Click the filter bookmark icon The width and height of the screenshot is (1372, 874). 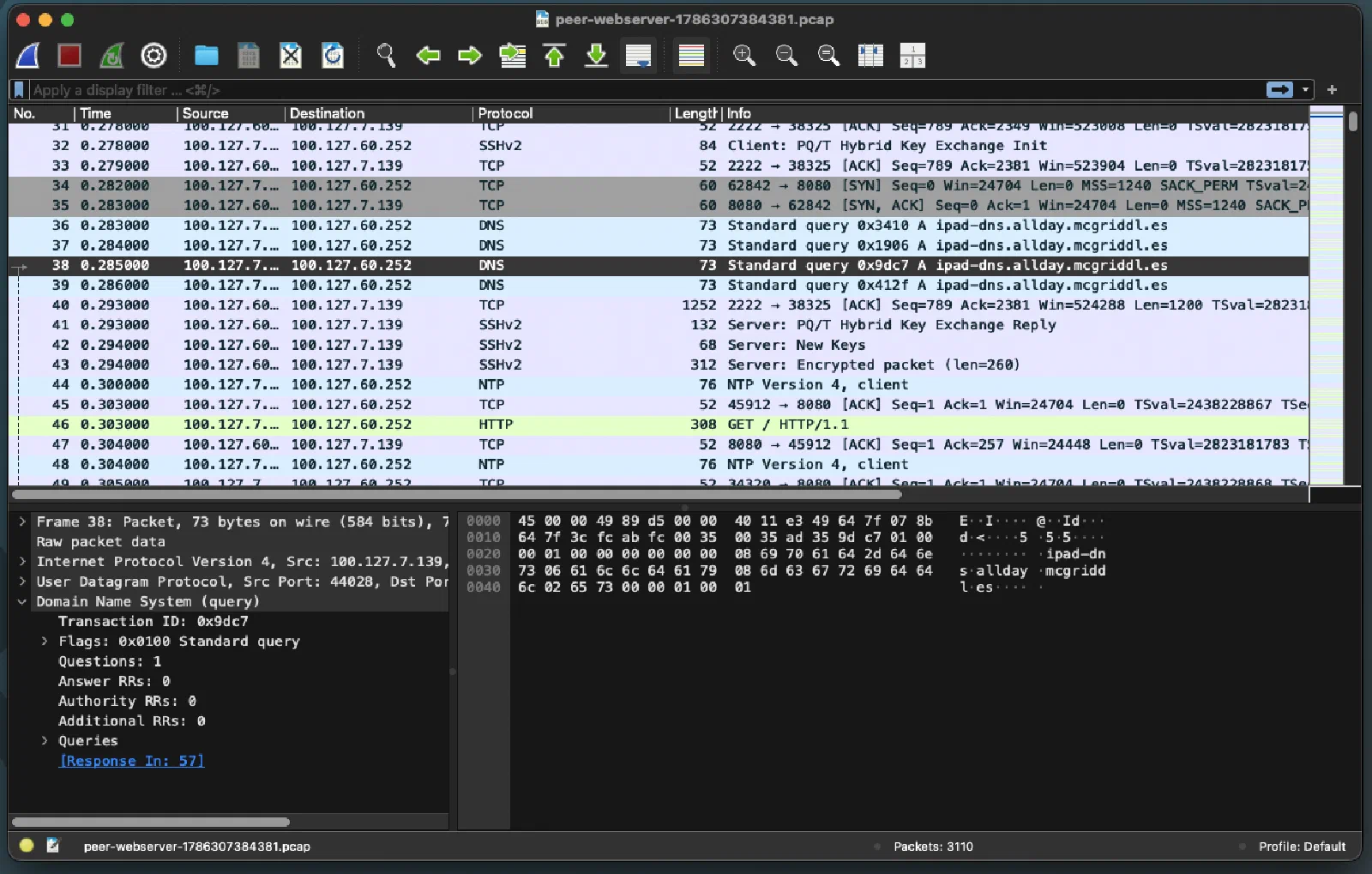pyautogui.click(x=19, y=90)
